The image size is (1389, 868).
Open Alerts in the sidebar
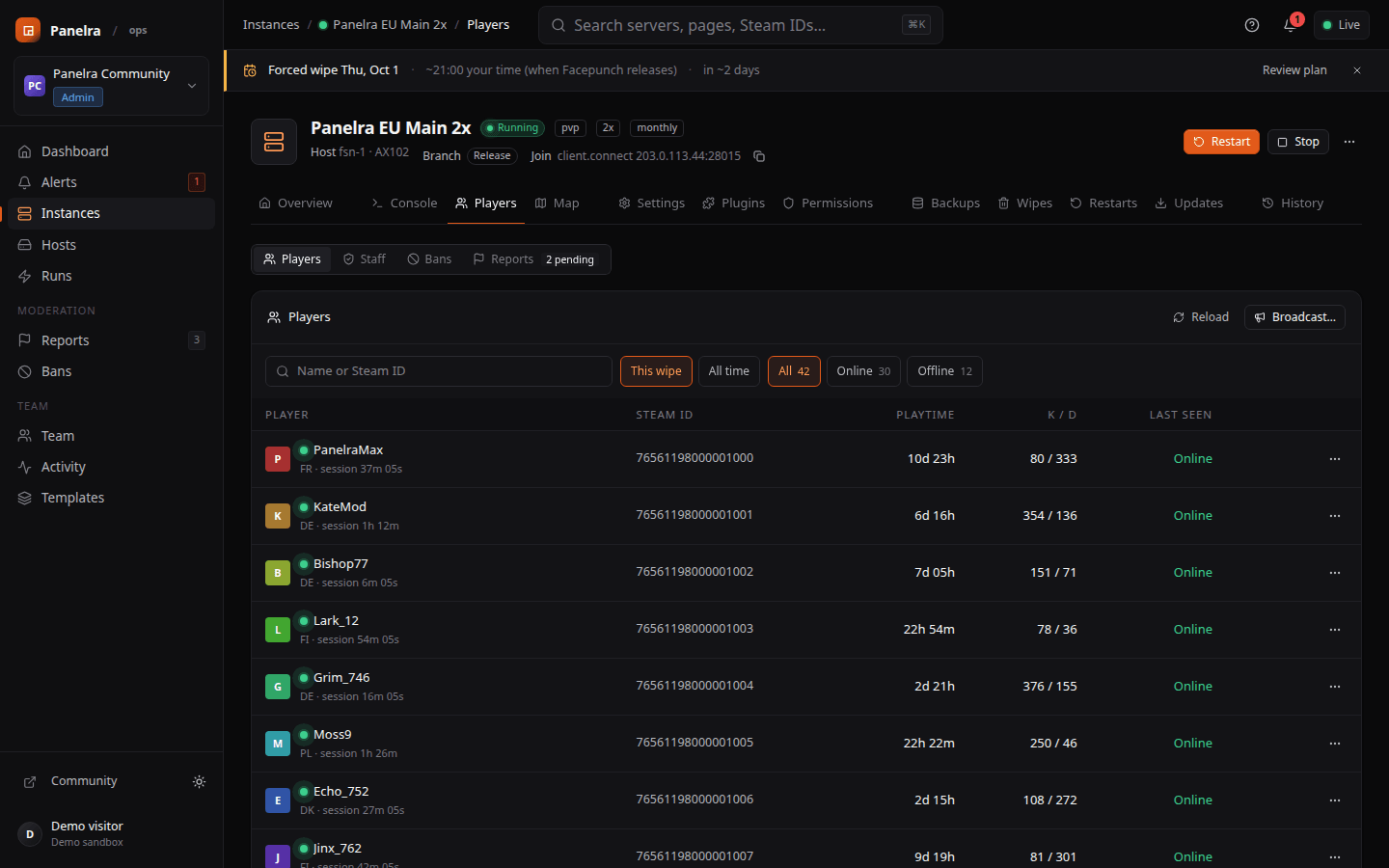(x=112, y=182)
